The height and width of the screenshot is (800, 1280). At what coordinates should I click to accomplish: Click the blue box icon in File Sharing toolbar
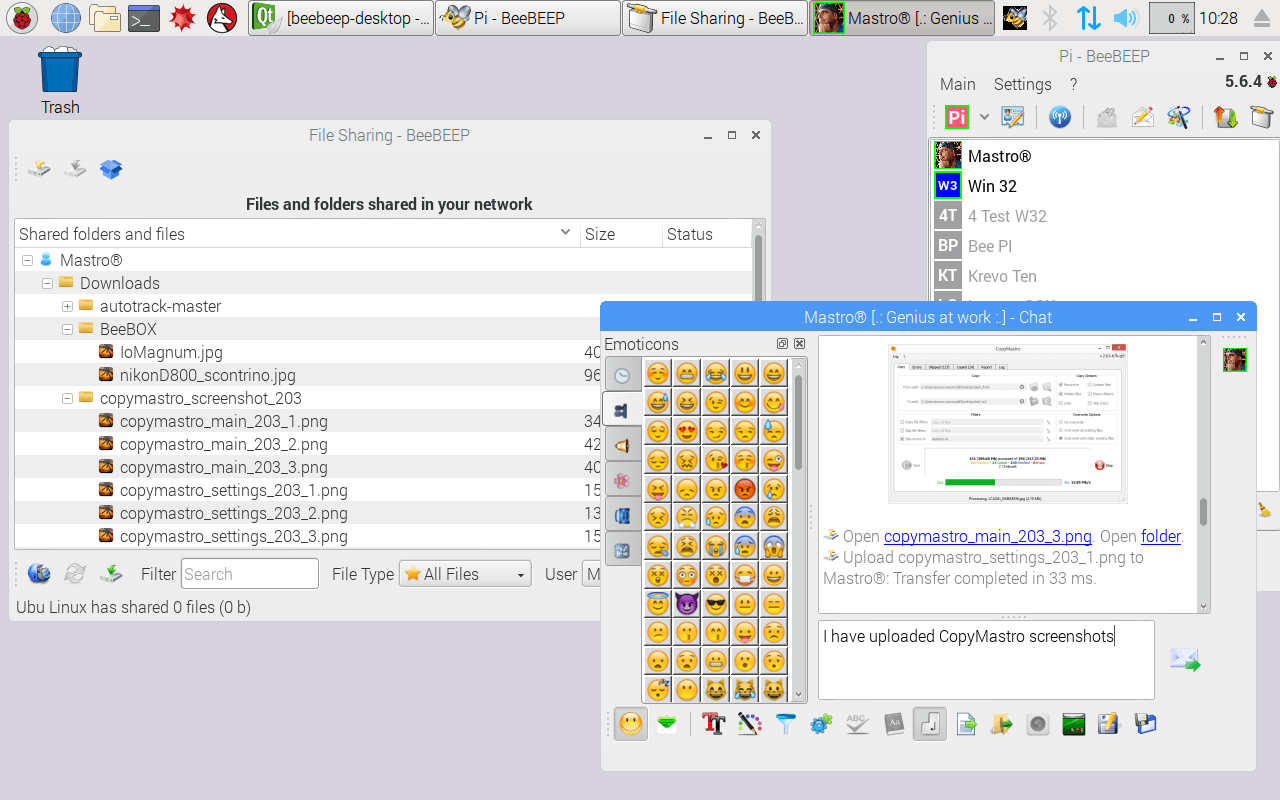coord(111,169)
